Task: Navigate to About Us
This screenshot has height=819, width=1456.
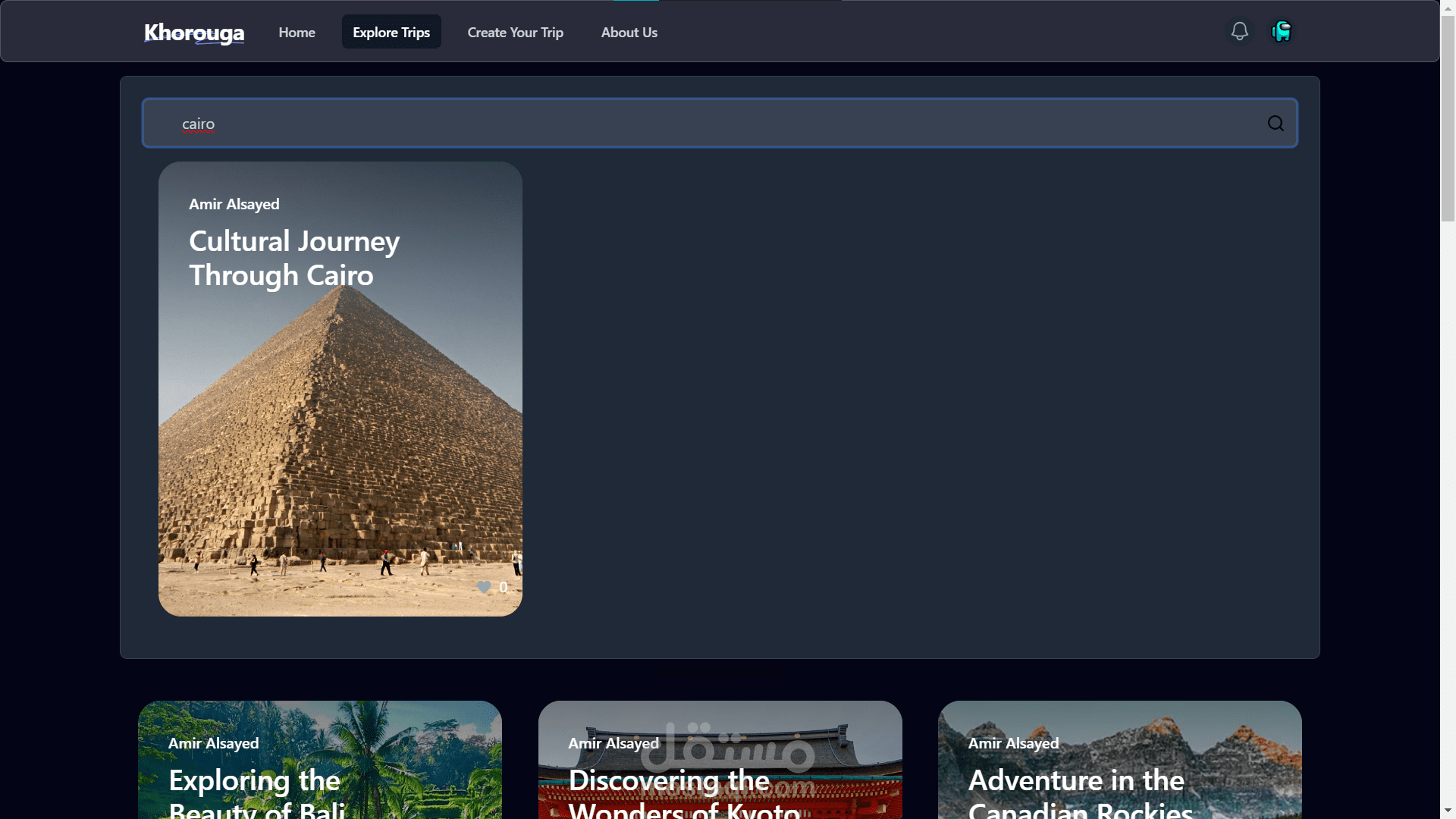Action: (629, 33)
